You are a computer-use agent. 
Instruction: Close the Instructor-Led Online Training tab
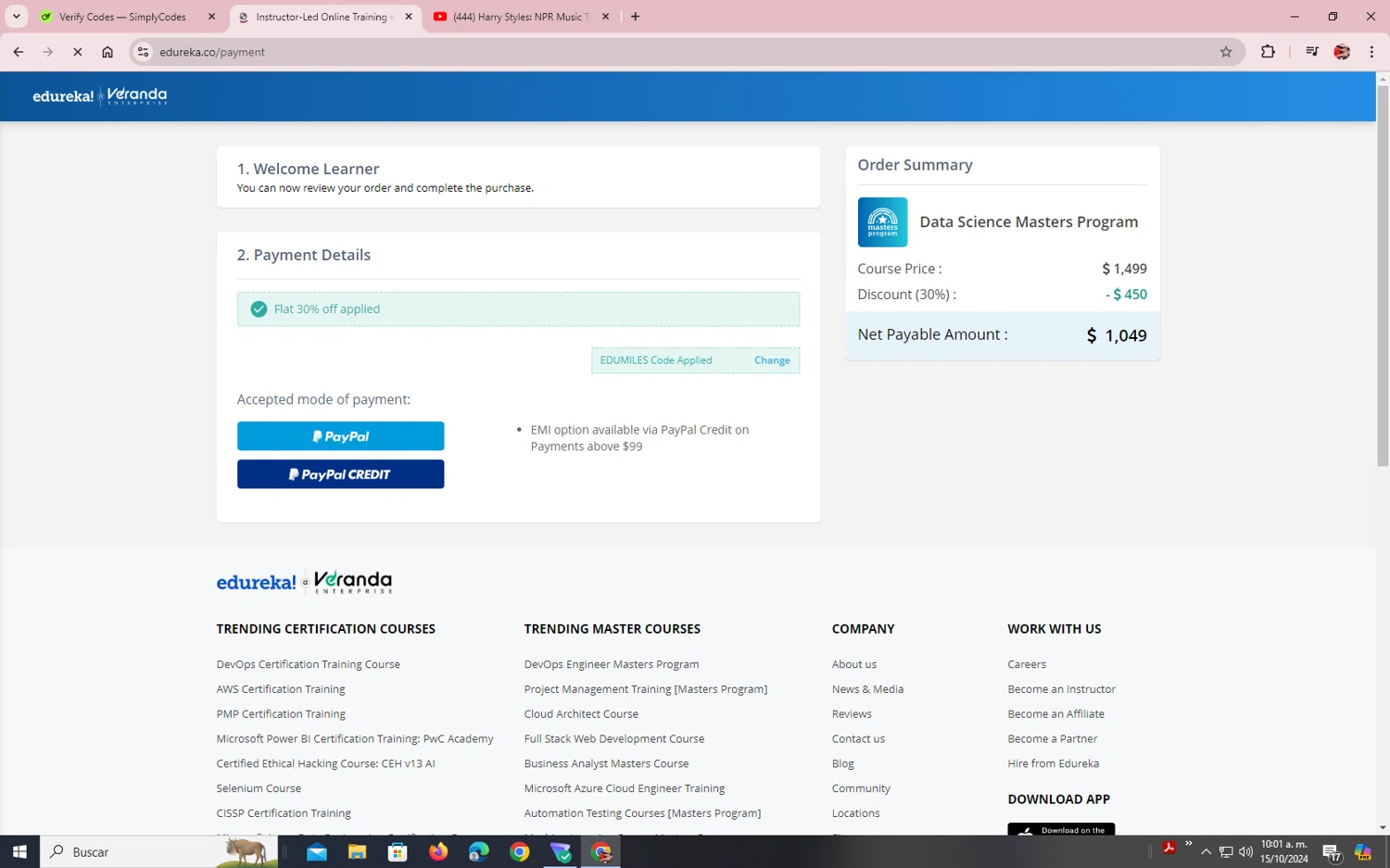pyautogui.click(x=409, y=17)
